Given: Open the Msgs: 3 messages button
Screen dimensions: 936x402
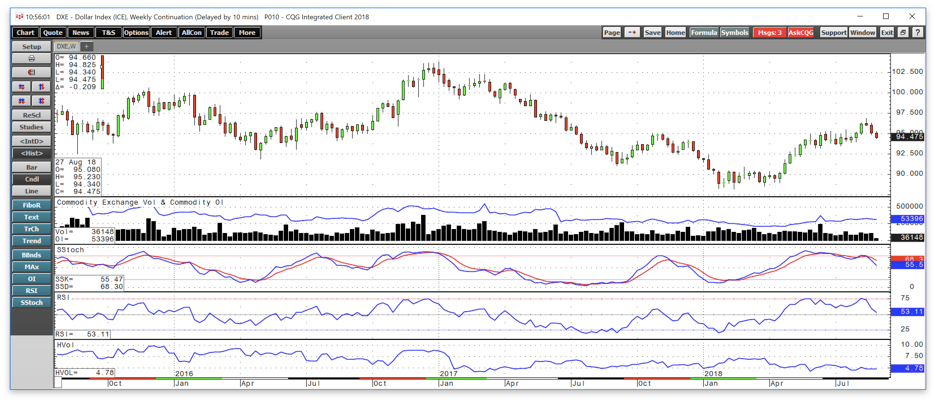Looking at the screenshot, I should click(770, 33).
